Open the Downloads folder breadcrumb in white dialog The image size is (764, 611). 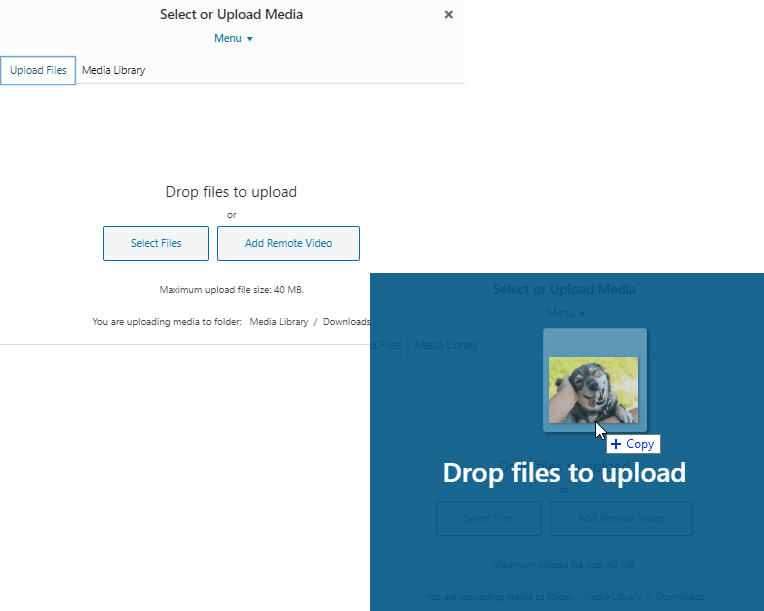tap(346, 322)
